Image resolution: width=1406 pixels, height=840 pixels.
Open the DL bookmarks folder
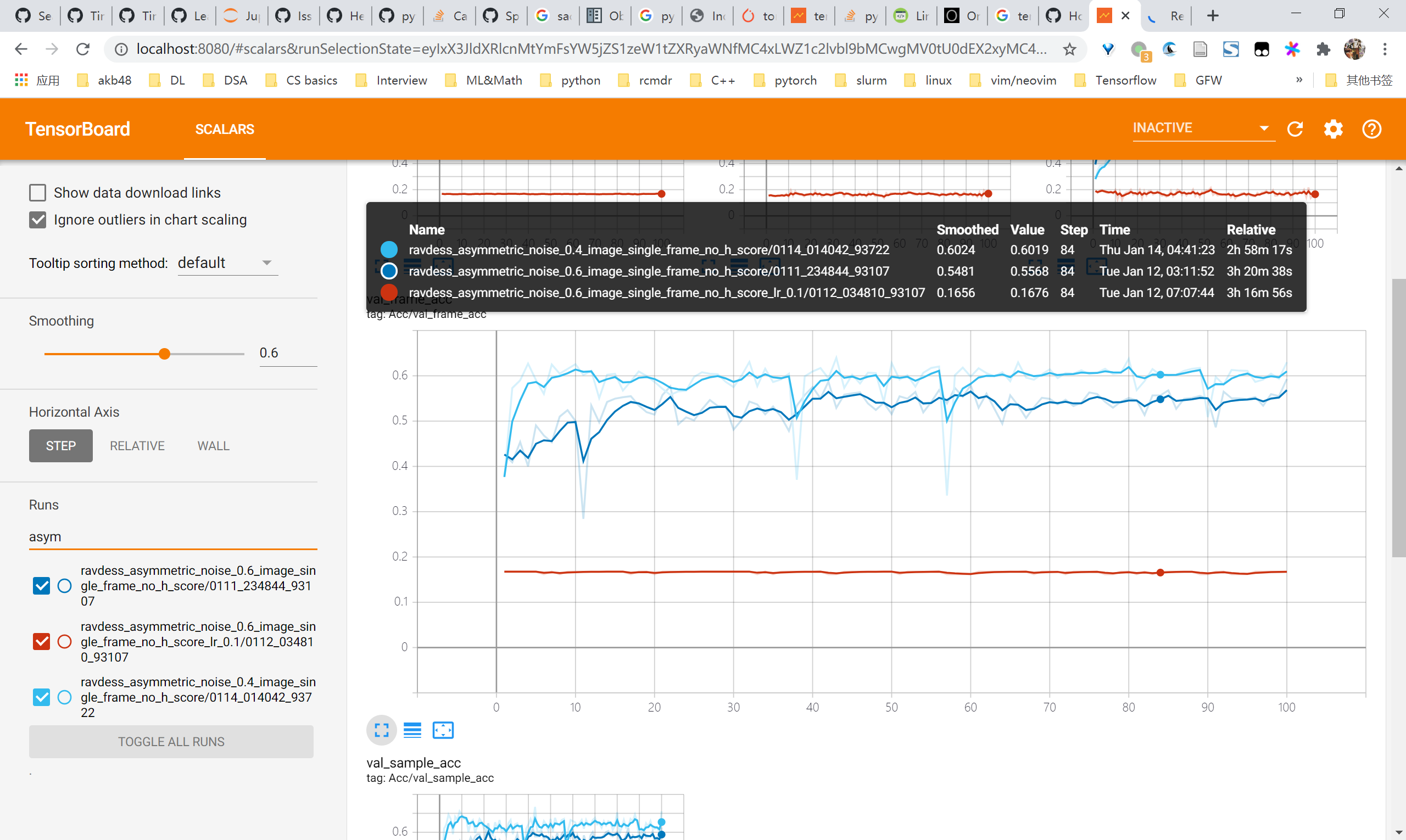(x=167, y=80)
